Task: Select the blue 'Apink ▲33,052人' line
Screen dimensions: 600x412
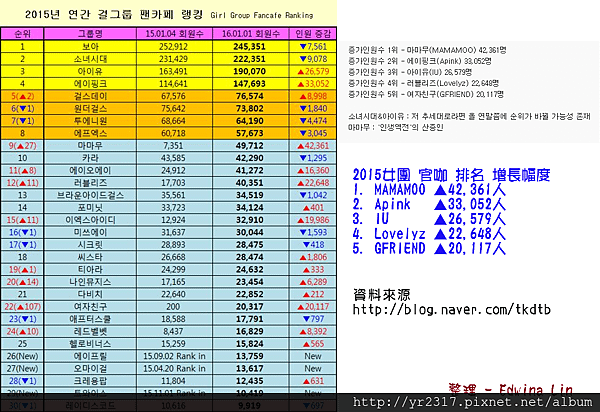Action: click(429, 204)
